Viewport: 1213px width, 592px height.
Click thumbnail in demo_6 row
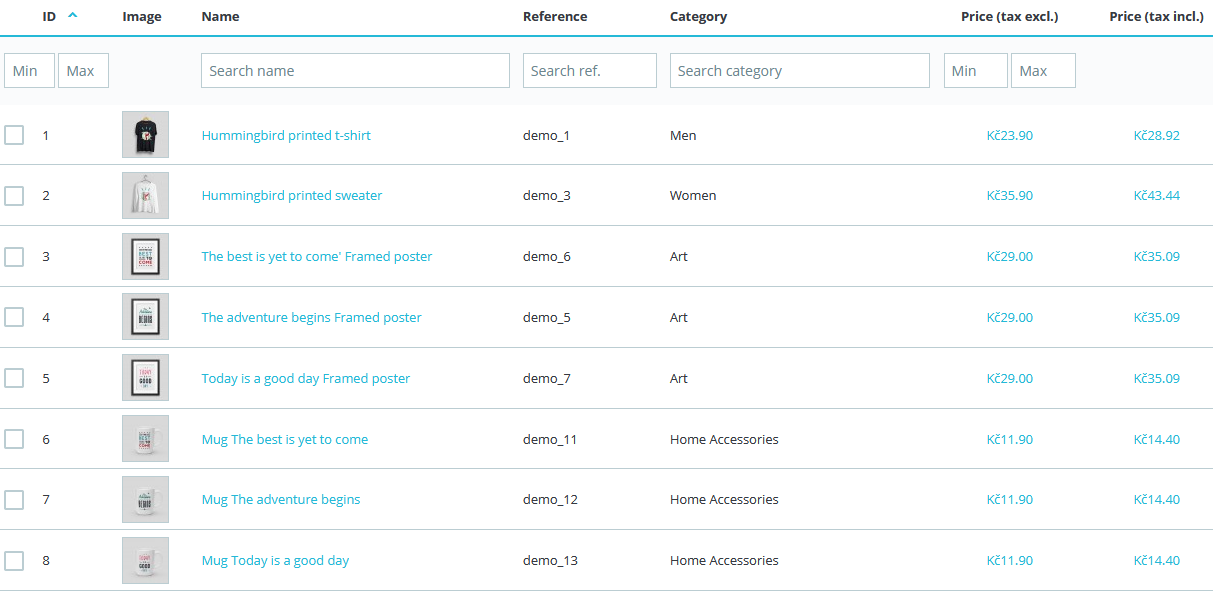pos(145,256)
